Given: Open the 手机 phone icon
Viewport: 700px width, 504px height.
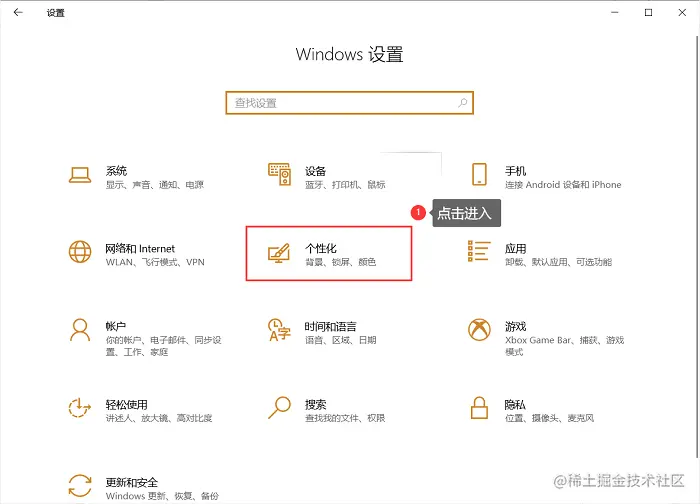Looking at the screenshot, I should point(479,174).
